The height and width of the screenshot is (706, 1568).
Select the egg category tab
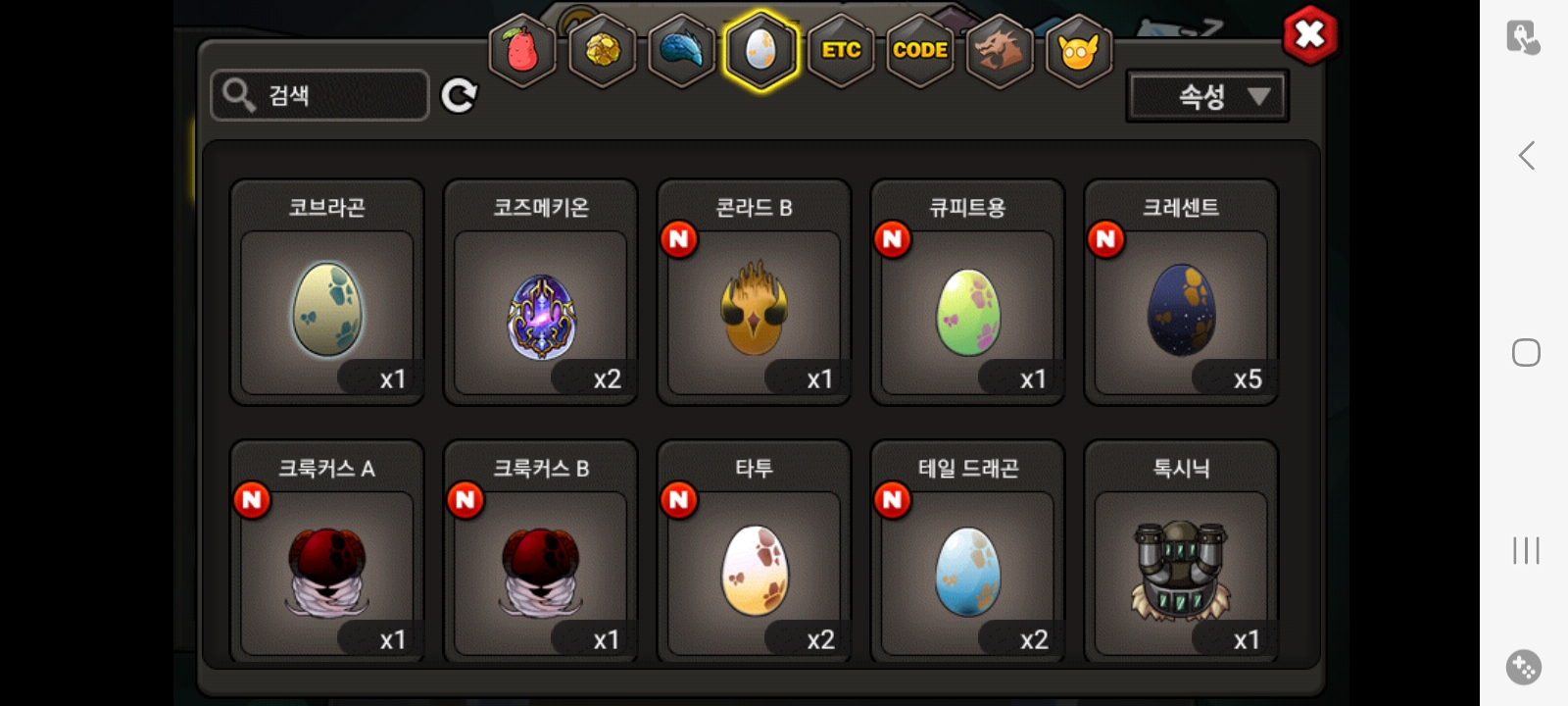[761, 50]
